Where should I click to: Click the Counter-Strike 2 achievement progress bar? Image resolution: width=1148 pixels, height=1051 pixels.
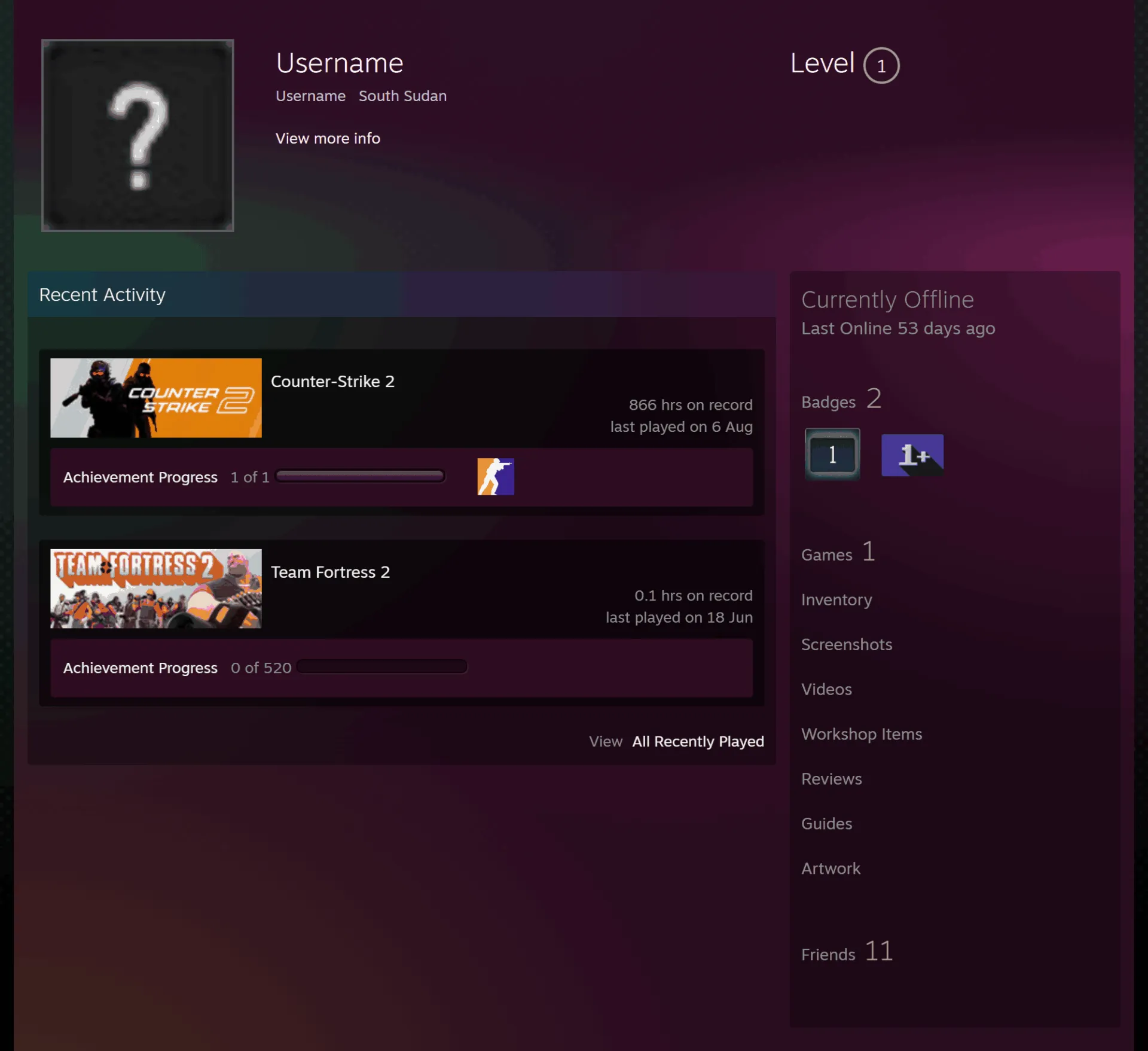tap(360, 476)
